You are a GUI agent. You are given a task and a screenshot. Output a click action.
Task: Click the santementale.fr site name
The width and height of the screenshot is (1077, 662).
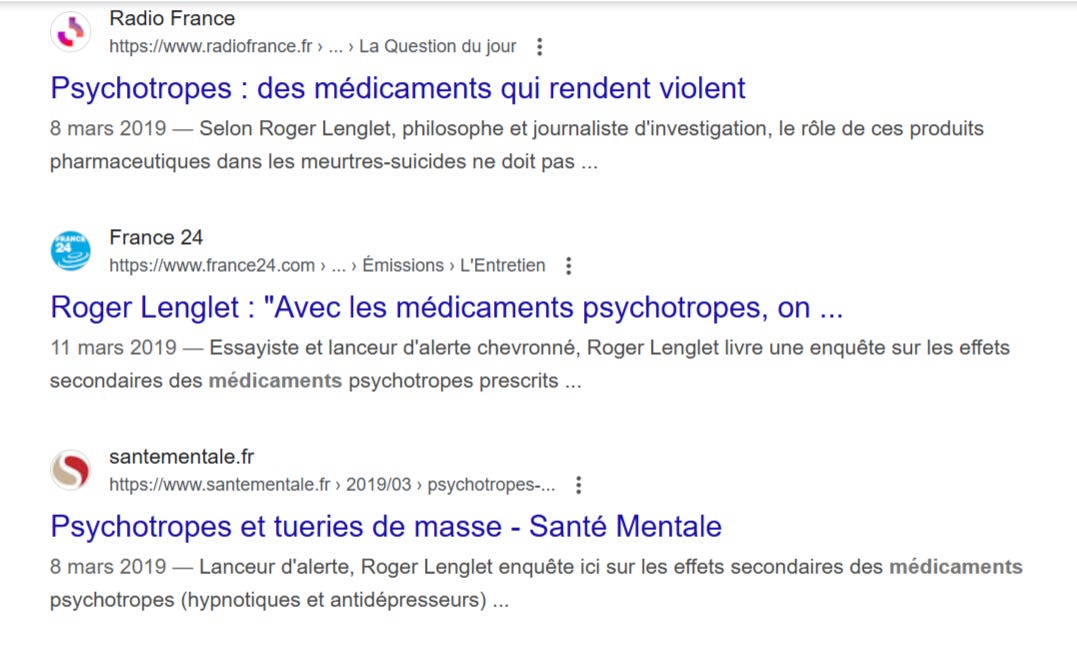tap(181, 457)
